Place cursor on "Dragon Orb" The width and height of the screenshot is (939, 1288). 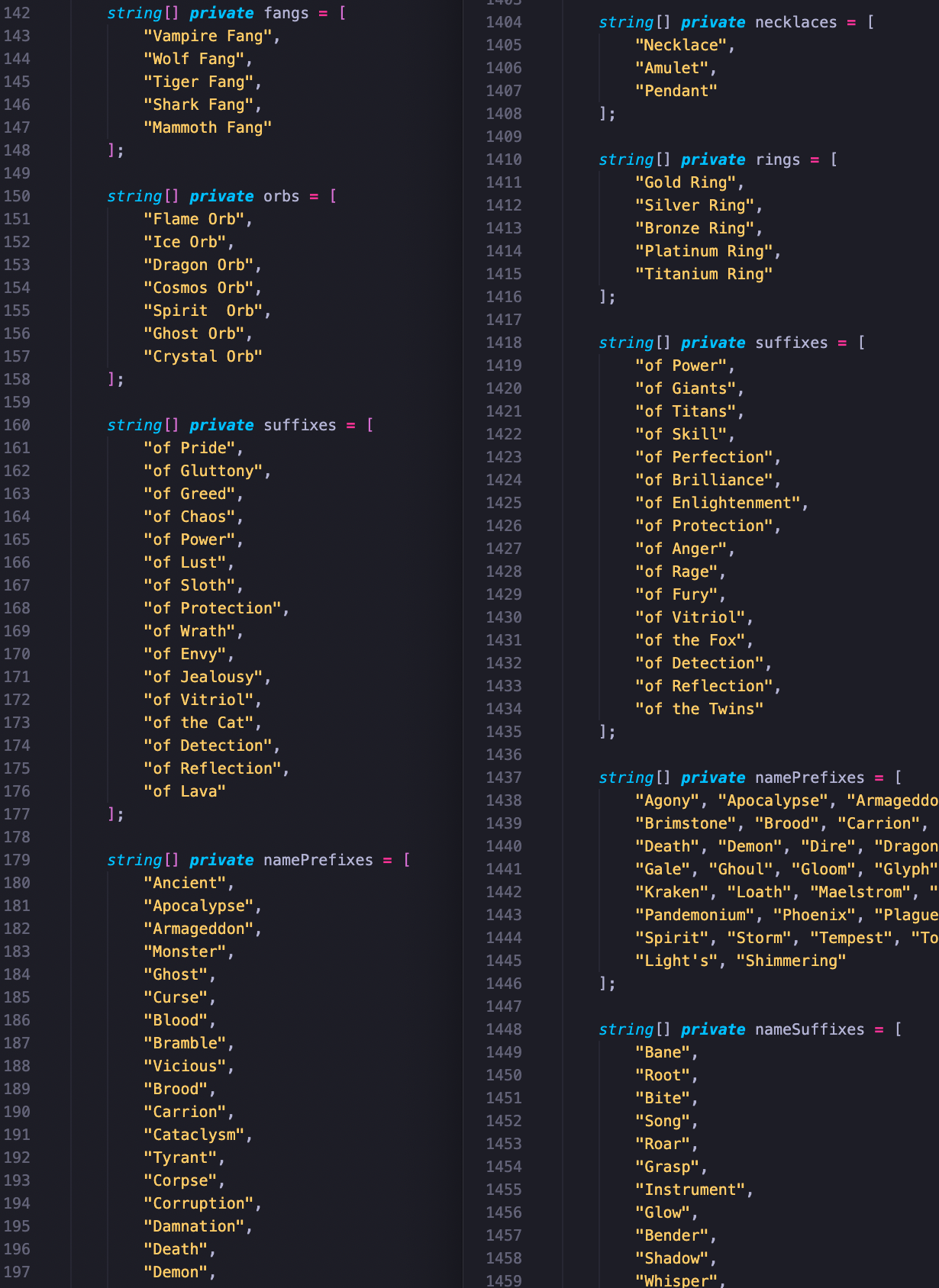[x=198, y=265]
